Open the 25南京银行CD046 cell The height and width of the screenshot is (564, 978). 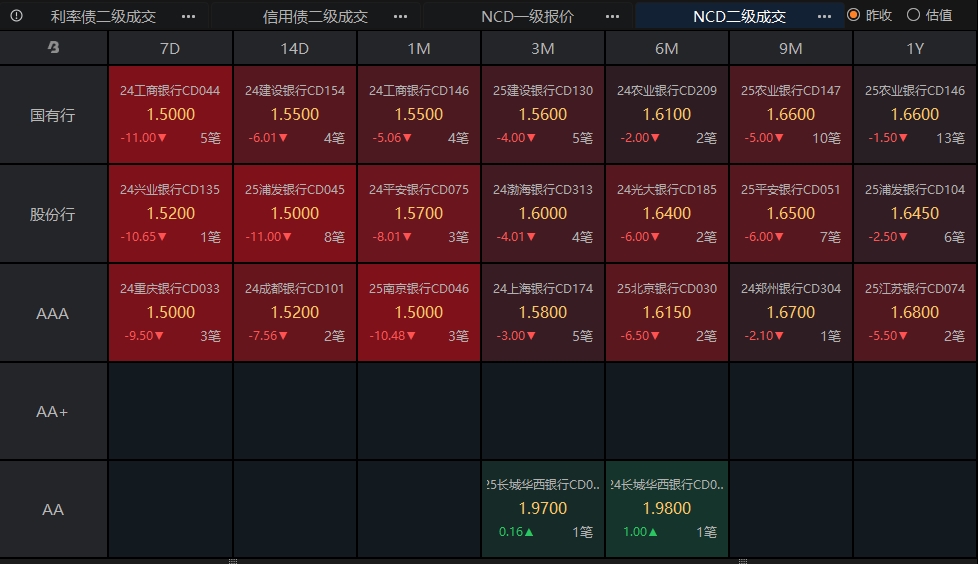click(x=419, y=313)
